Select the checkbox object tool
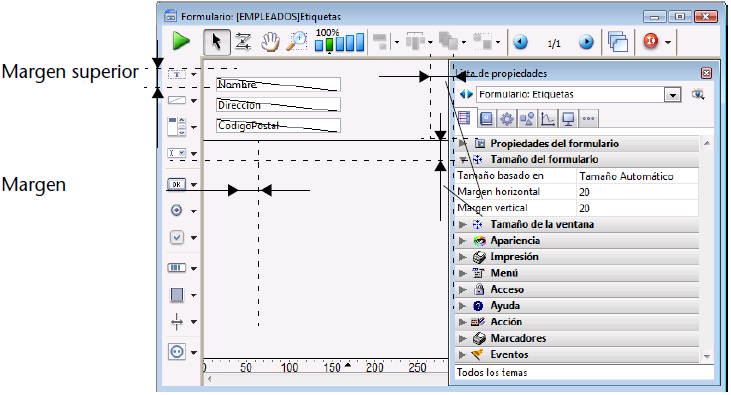Image resolution: width=731 pixels, height=395 pixels. coord(177,237)
